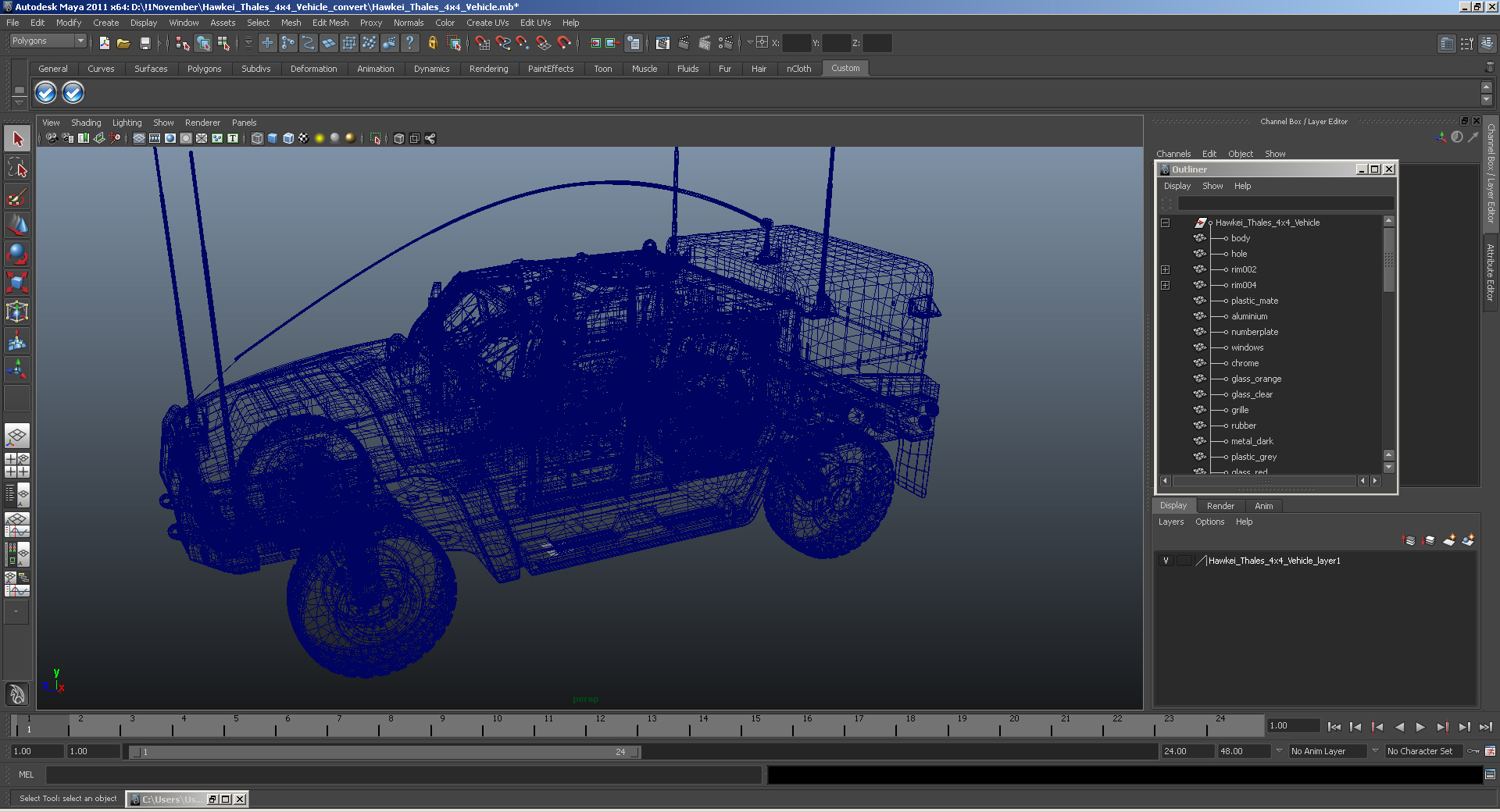
Task: Select glass_orange node in Outliner
Action: [x=1256, y=379]
